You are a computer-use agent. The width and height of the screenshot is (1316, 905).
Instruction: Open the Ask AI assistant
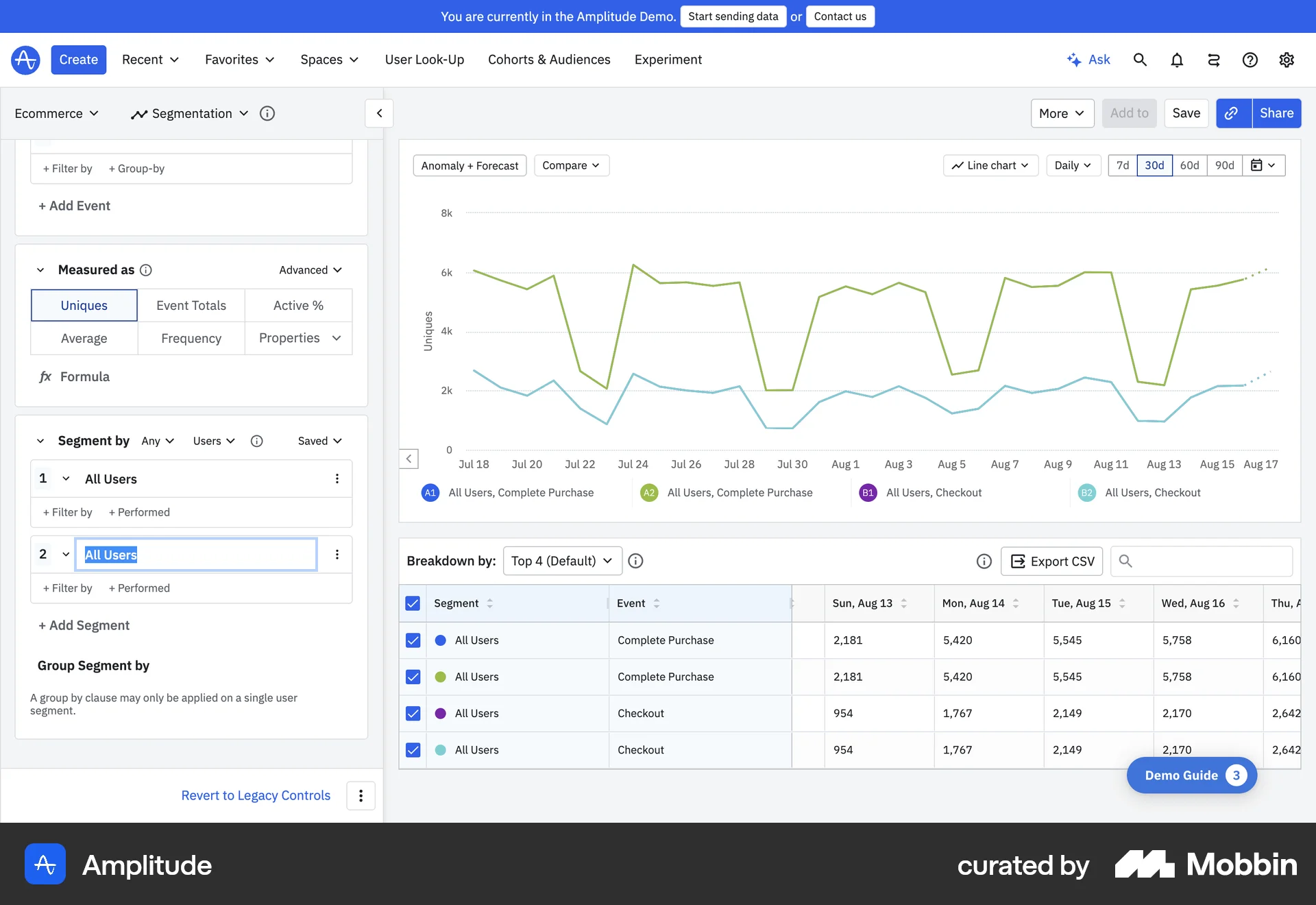1088,60
